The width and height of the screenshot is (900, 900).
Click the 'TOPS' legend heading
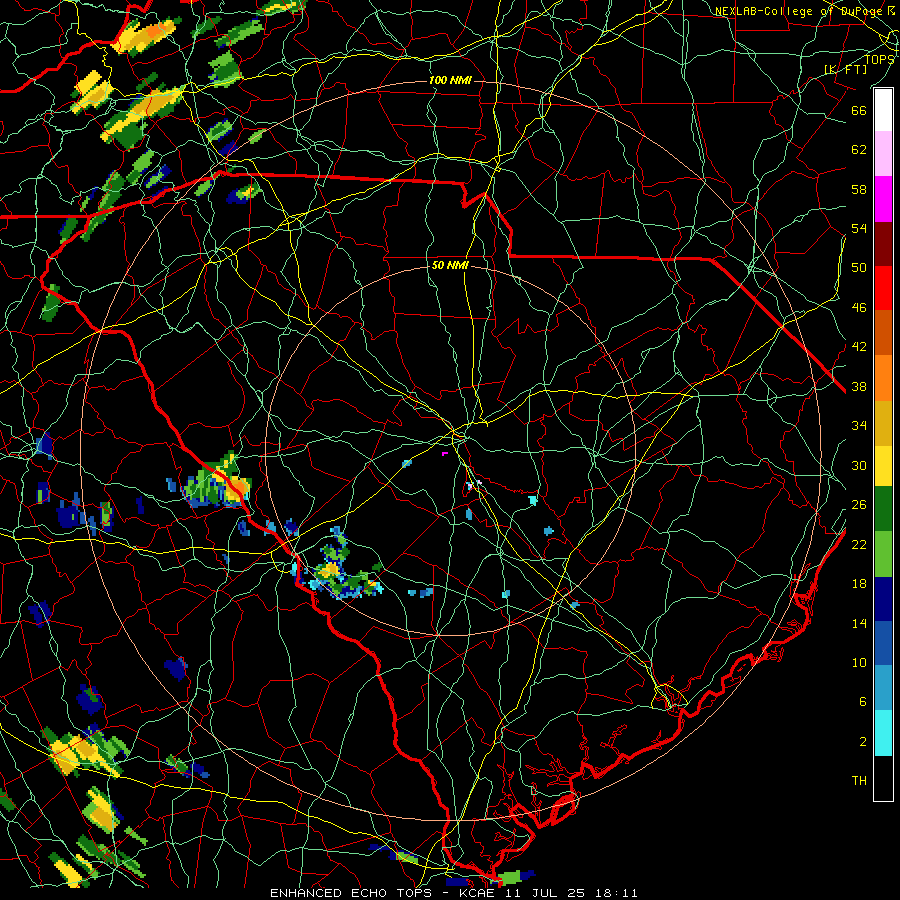pos(879,59)
